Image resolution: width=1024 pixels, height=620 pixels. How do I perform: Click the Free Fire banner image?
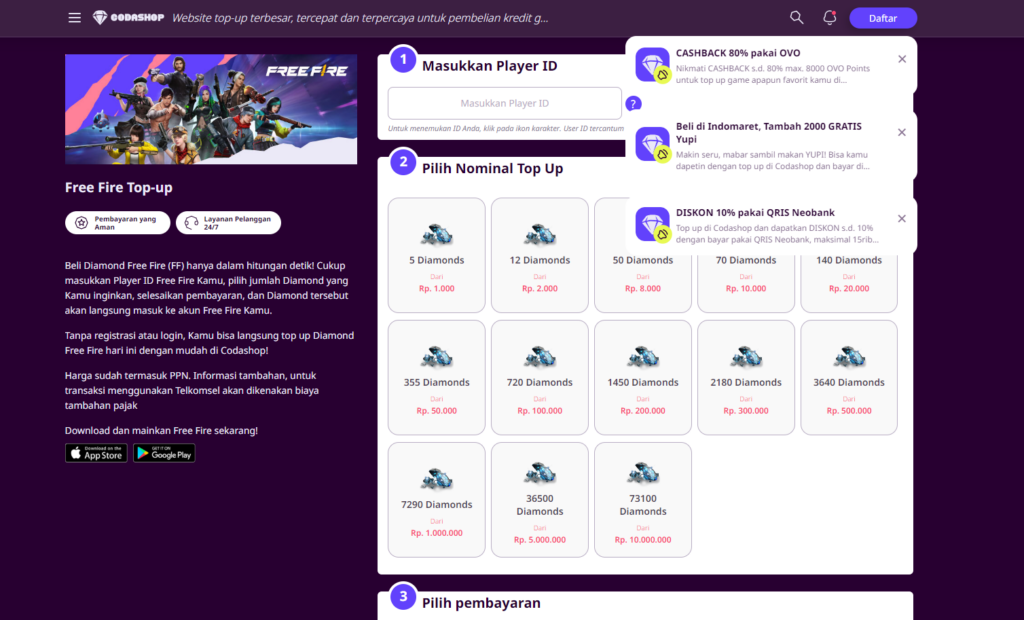pyautogui.click(x=211, y=109)
